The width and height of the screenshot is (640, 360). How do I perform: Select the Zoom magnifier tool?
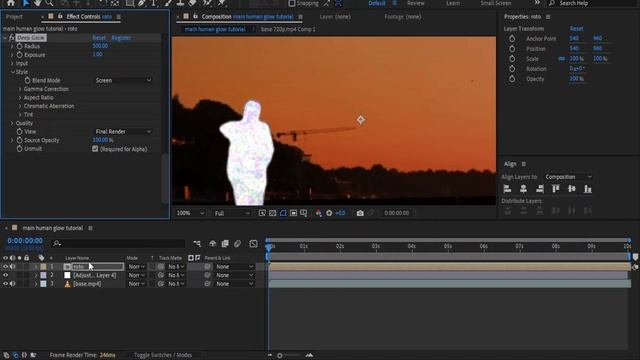click(x=49, y=3)
